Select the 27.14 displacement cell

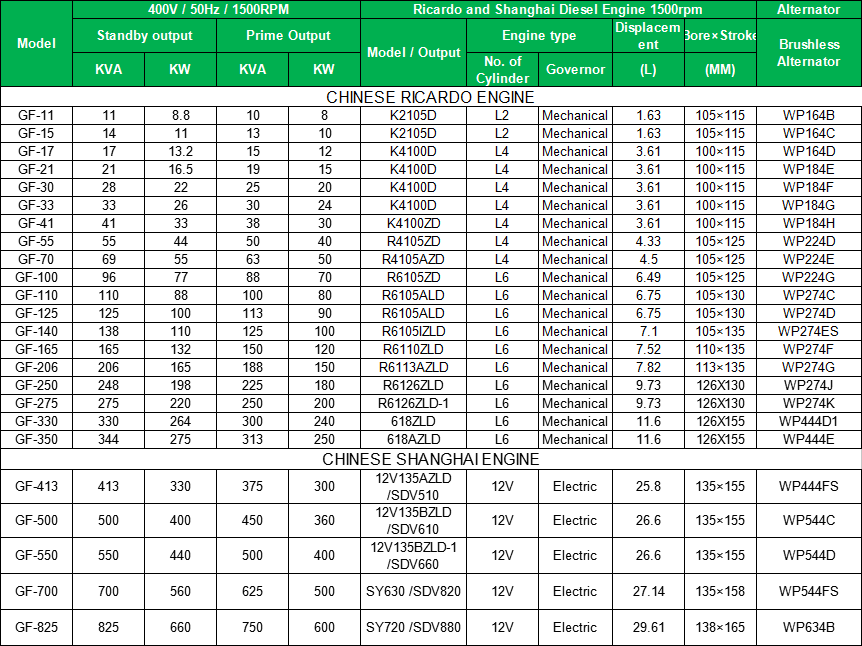click(x=648, y=592)
